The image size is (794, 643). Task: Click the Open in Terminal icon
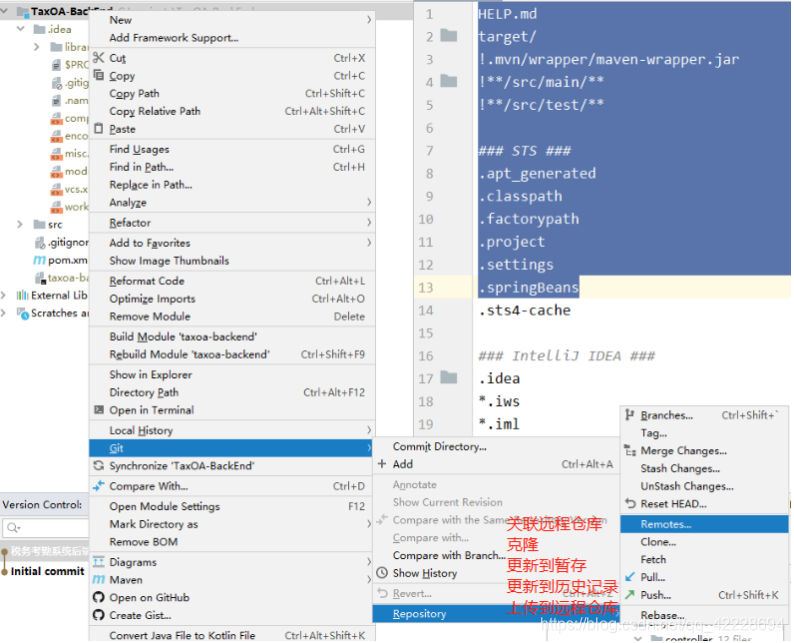coord(99,410)
